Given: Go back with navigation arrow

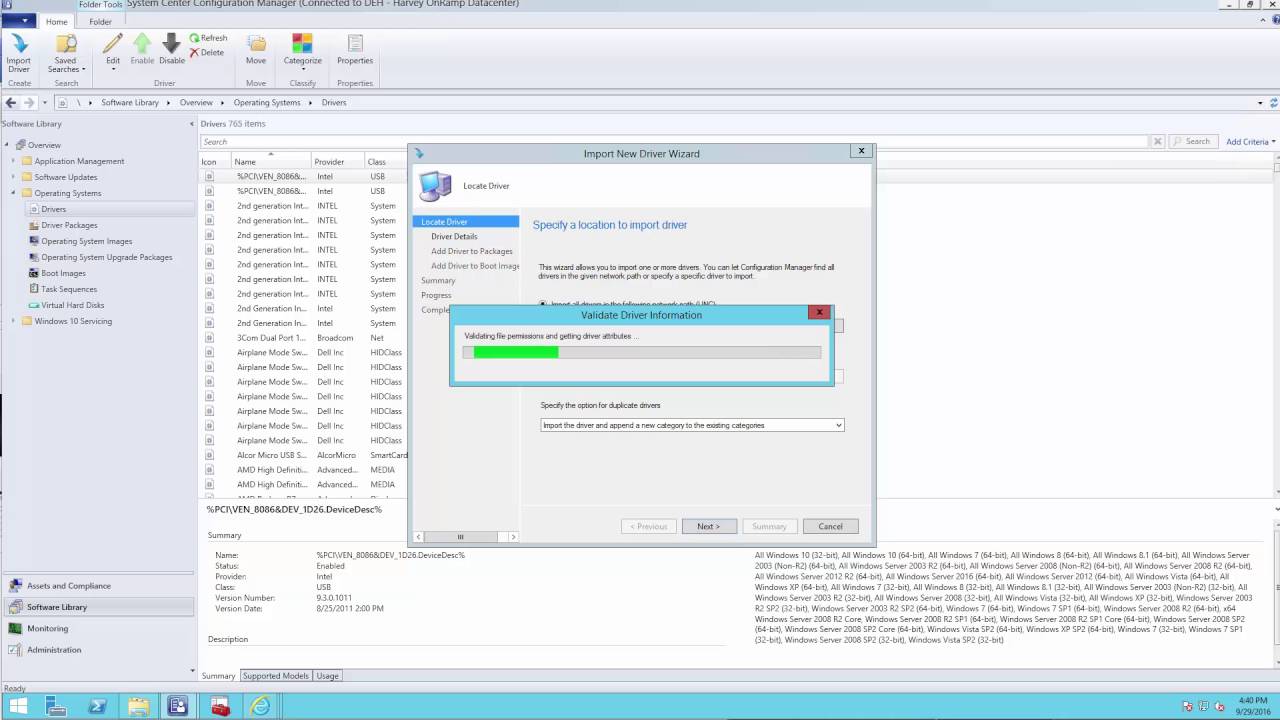Looking at the screenshot, I should tap(11, 102).
